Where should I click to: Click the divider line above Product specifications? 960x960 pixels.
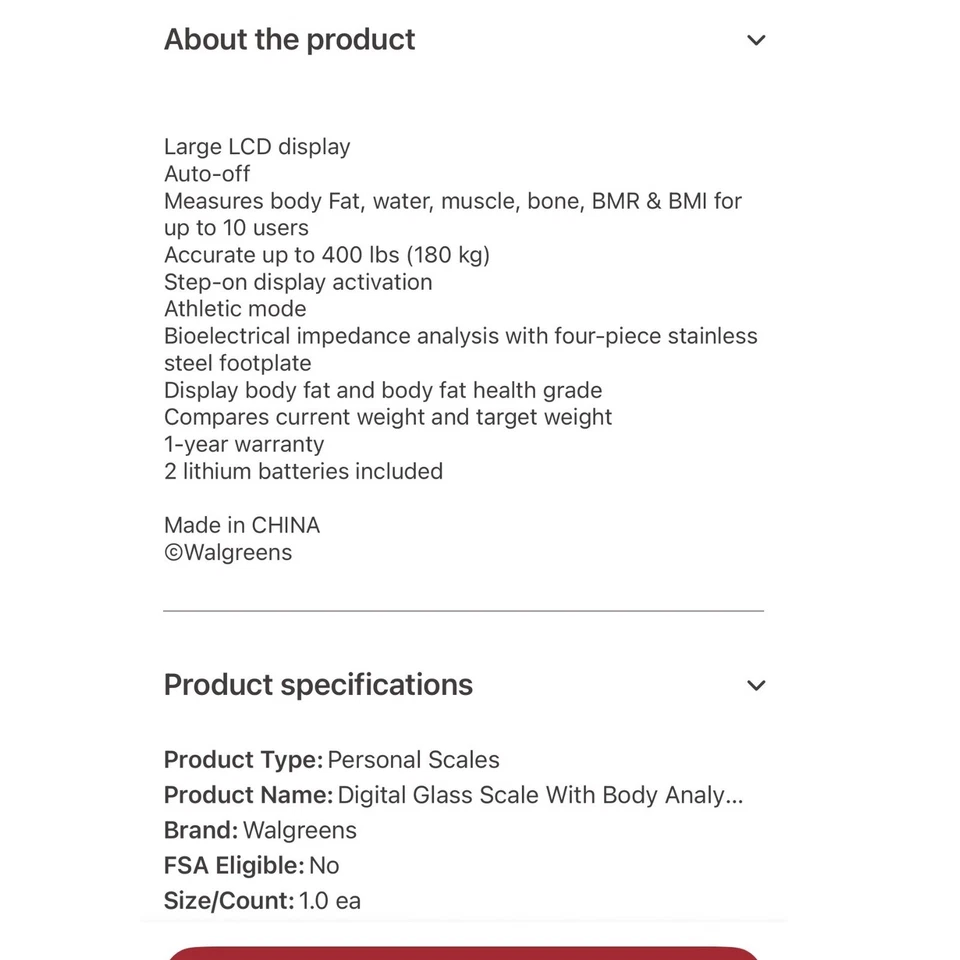(x=463, y=609)
